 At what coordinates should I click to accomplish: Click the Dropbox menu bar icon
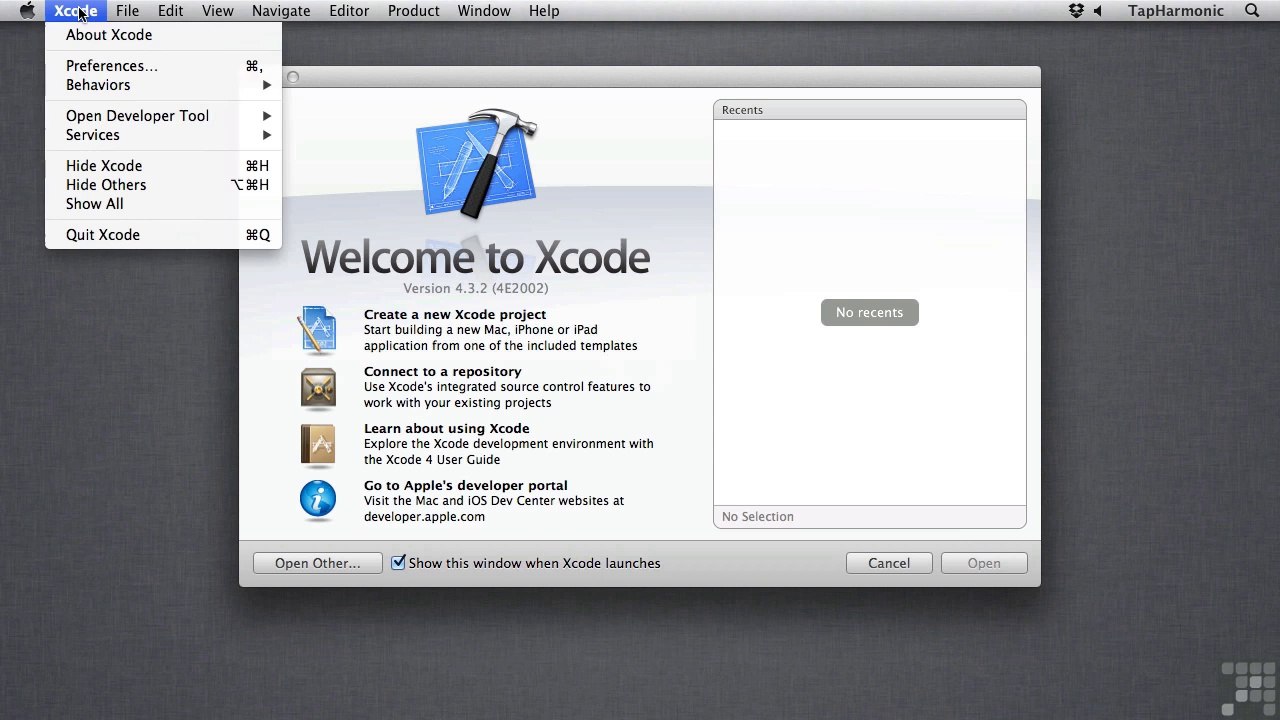(x=1076, y=11)
